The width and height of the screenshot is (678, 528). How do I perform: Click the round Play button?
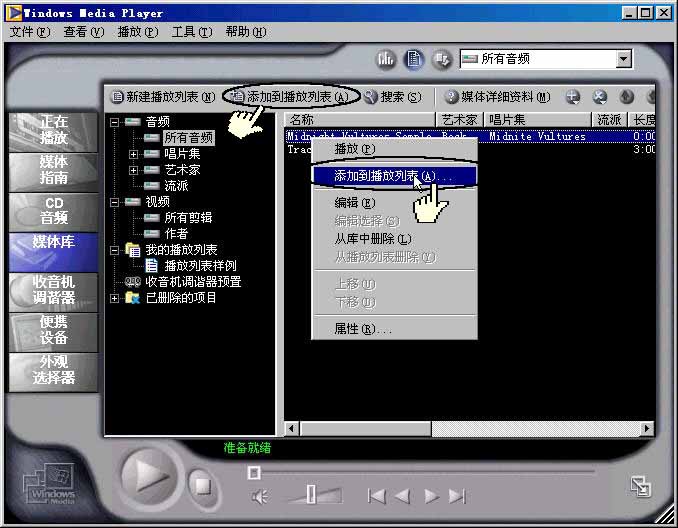150,477
